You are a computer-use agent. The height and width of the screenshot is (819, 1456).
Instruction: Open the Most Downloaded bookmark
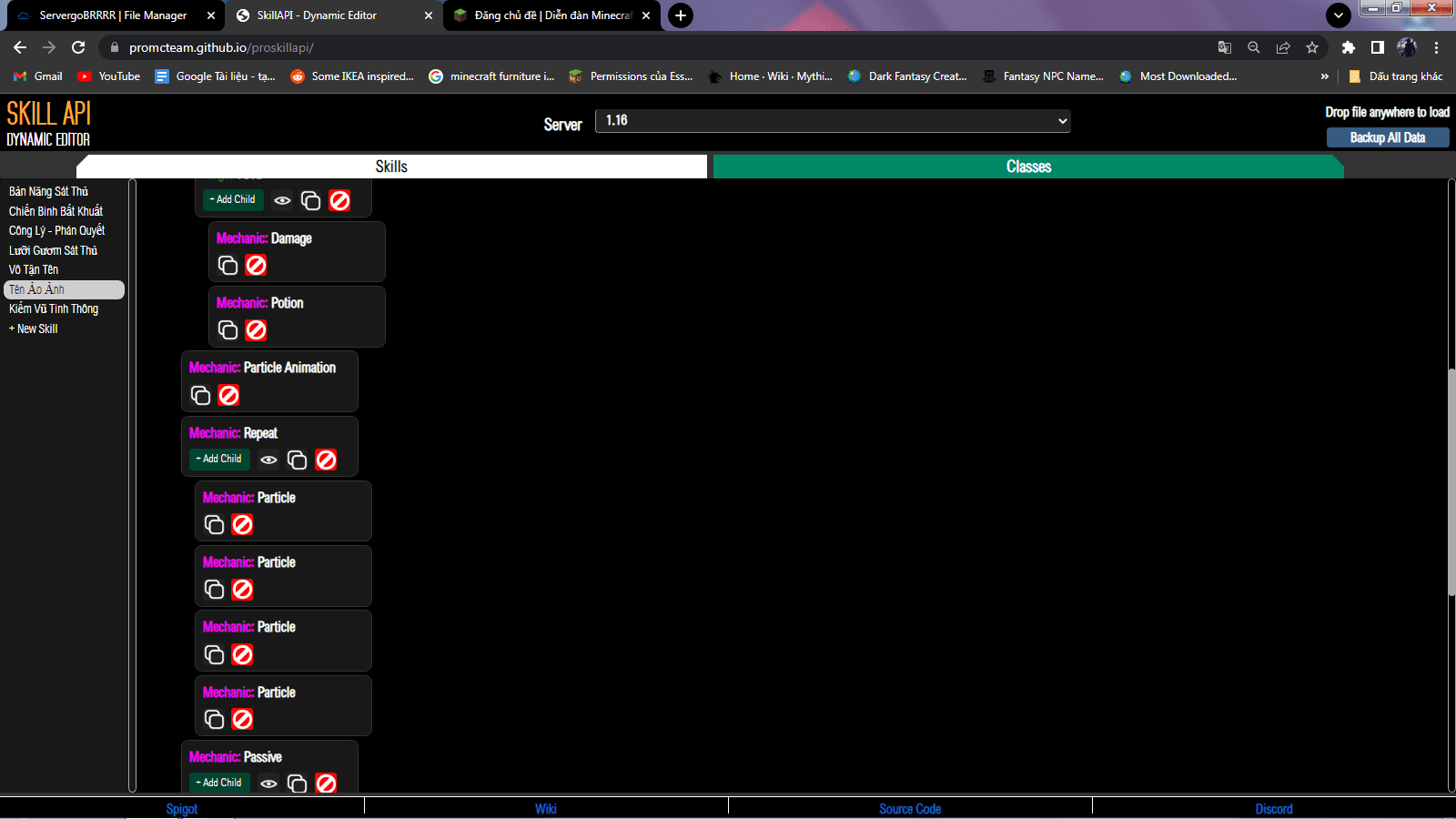point(1178,76)
